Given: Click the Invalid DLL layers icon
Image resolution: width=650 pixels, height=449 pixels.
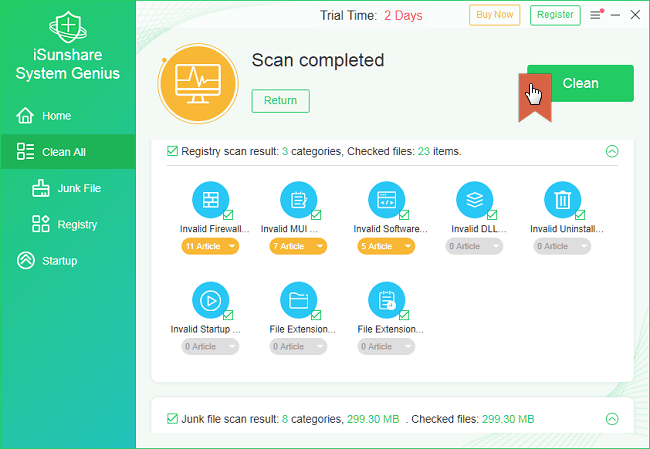Looking at the screenshot, I should pos(474,199).
